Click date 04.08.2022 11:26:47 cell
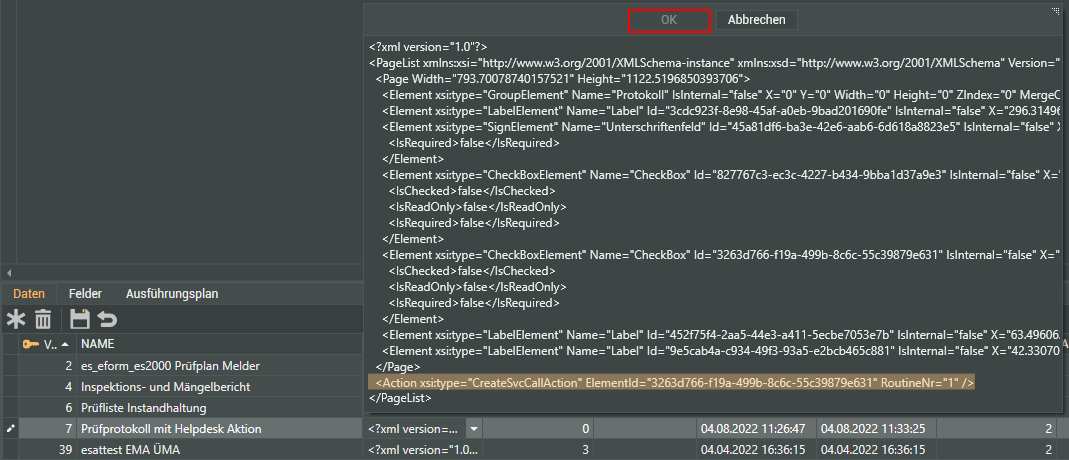The image size is (1069, 460). pyautogui.click(x=755, y=429)
